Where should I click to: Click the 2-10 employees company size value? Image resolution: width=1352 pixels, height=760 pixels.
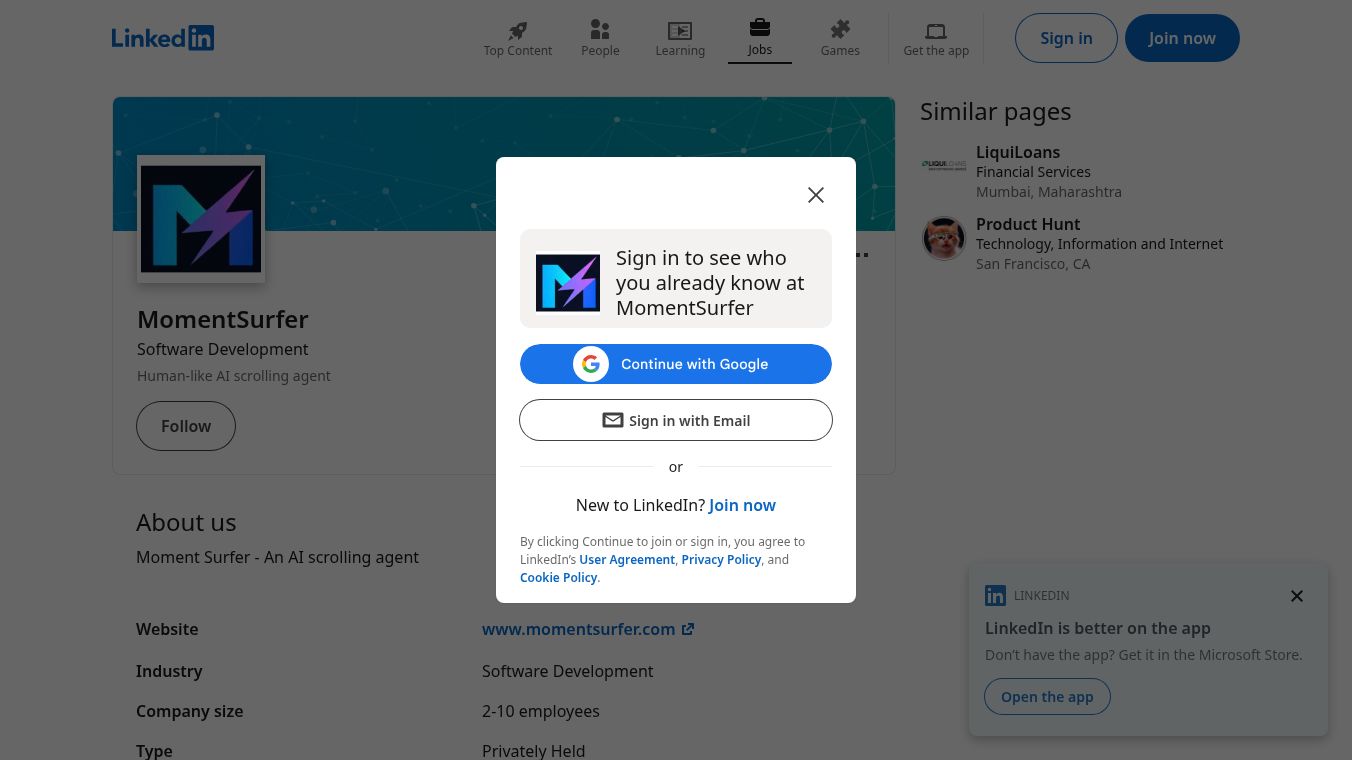tap(541, 711)
